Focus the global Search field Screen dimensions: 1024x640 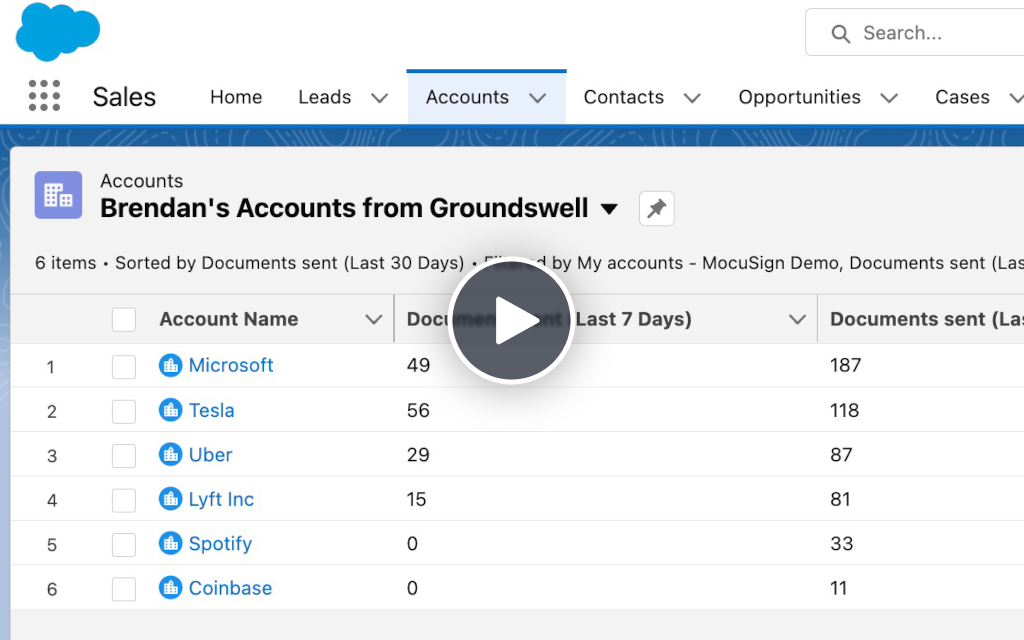(914, 33)
